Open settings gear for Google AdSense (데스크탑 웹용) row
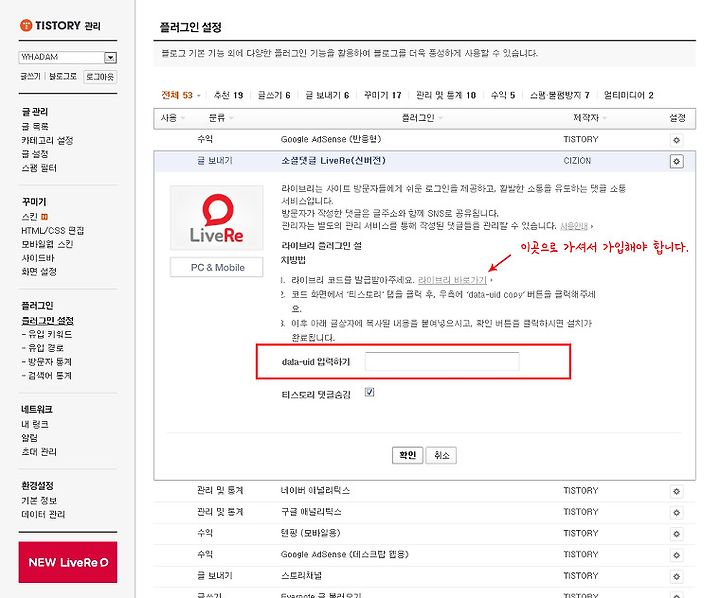Viewport: 720px width, 598px height. point(676,555)
